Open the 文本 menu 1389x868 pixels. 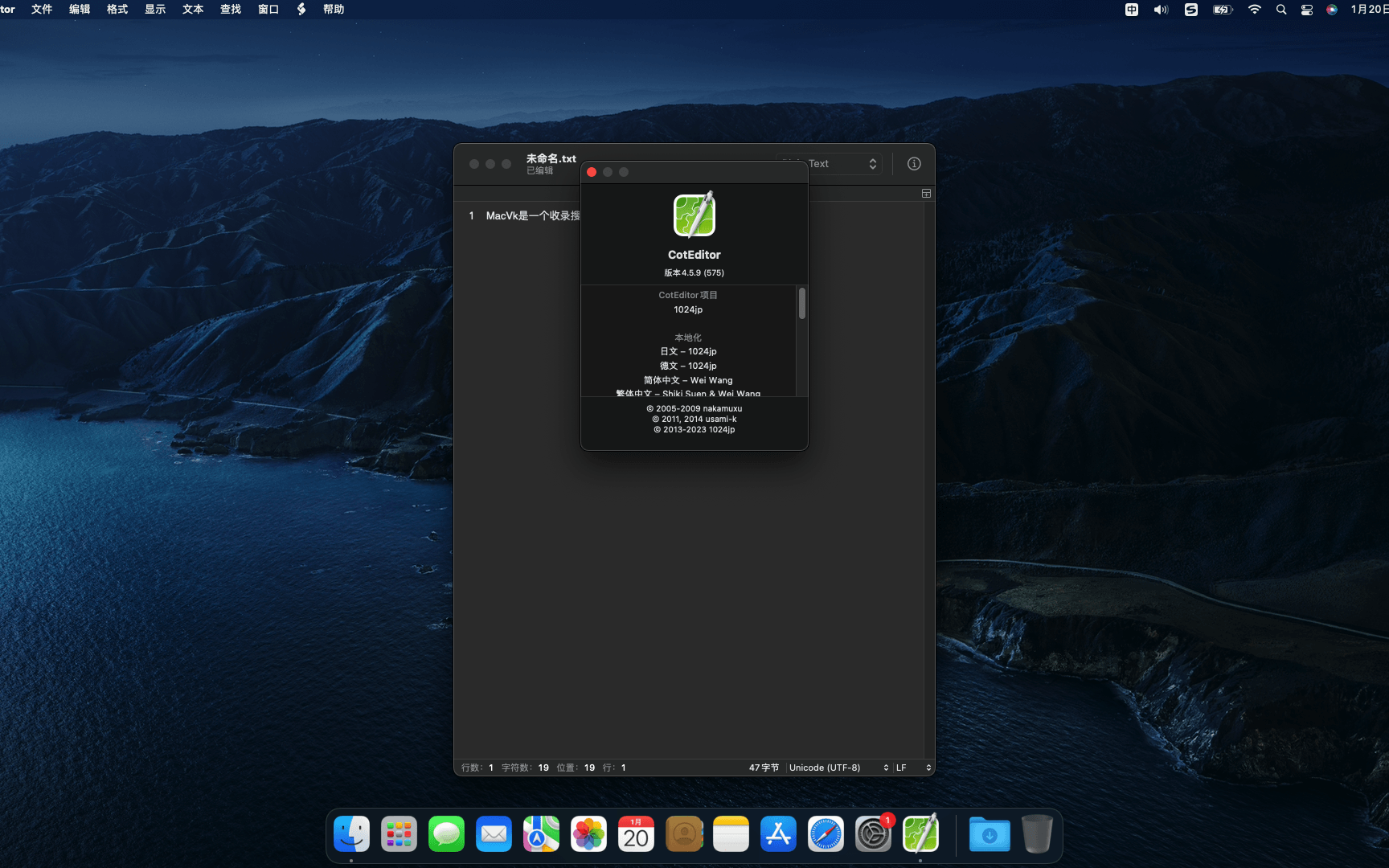[193, 9]
